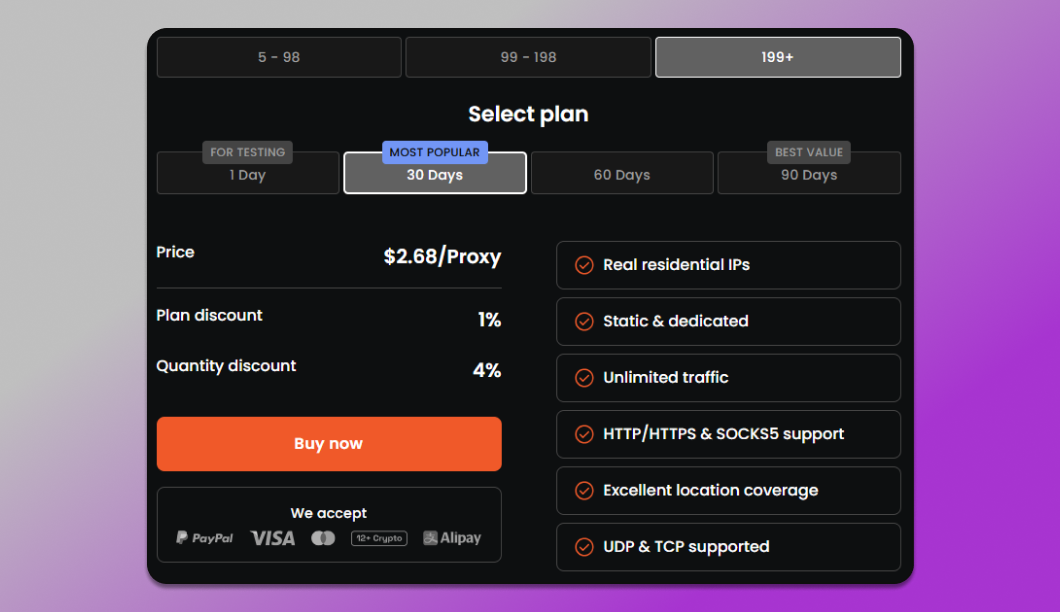The height and width of the screenshot is (612, 1060).
Task: Click the 12+ Crypto badge
Action: (379, 538)
